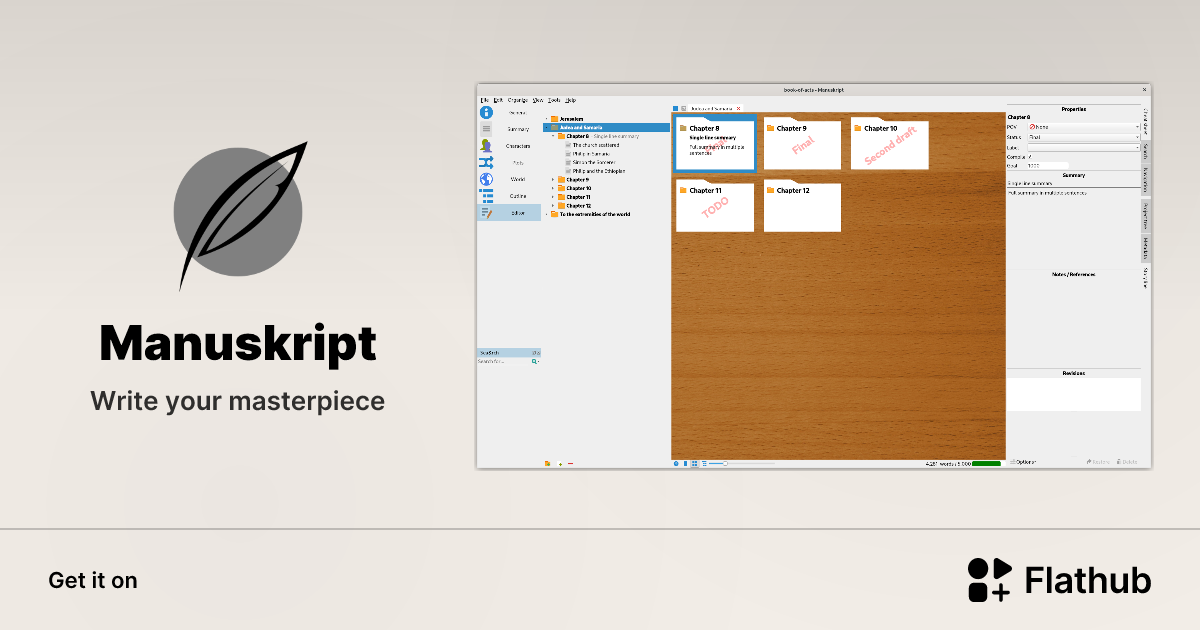Select the Characters icon in the left sidebar
The height and width of the screenshot is (630, 1200).
[486, 146]
